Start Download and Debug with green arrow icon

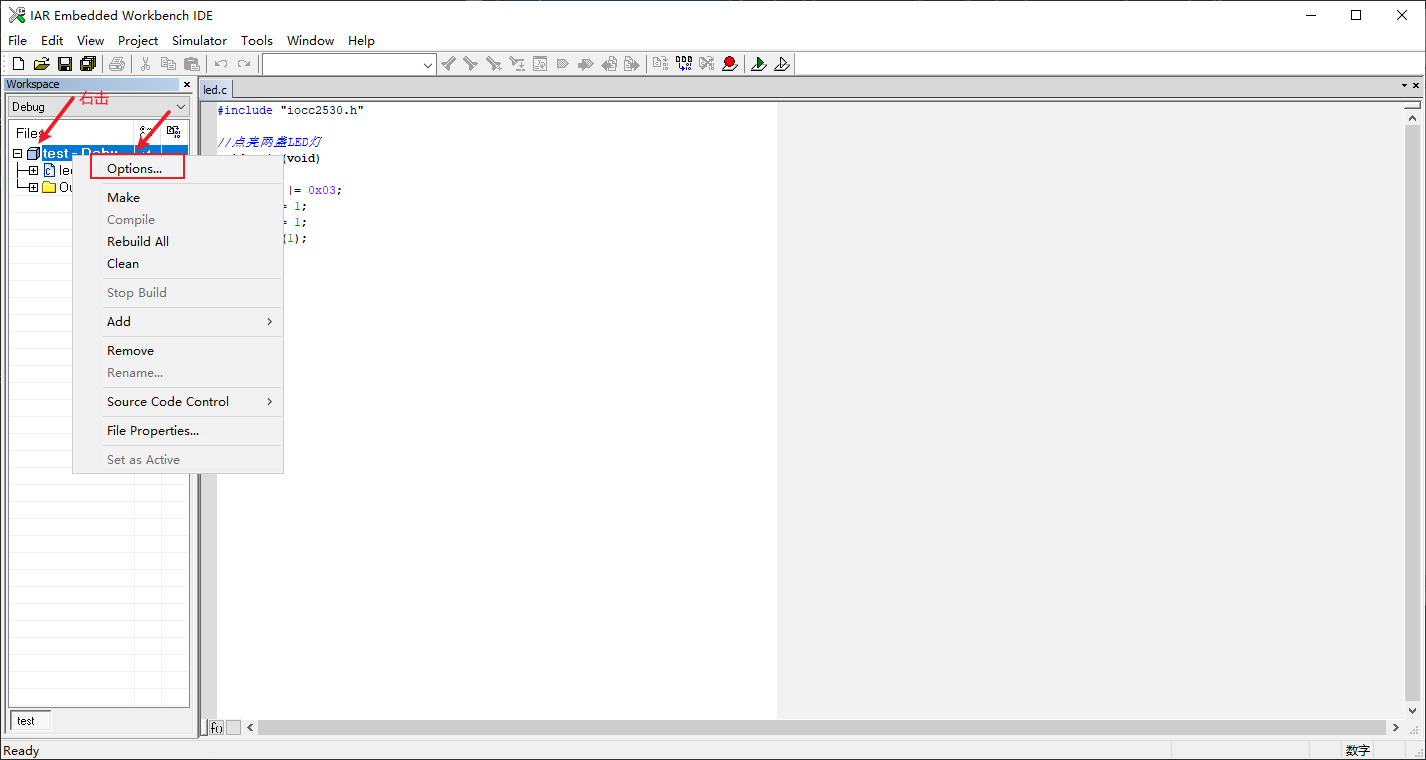click(759, 64)
